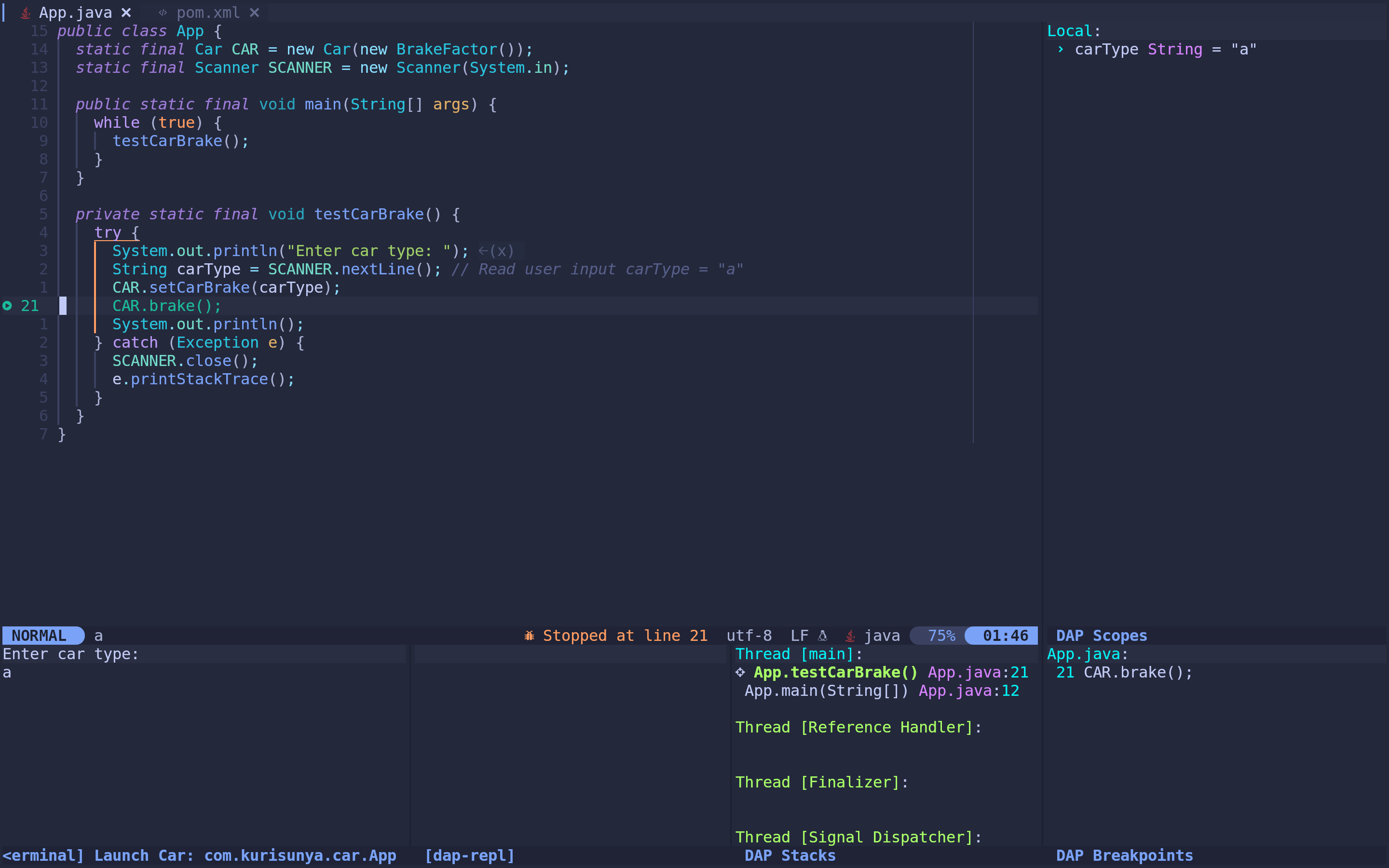Viewport: 1389px width, 868px height.
Task: Switch to the App.java tab
Action: click(75, 13)
